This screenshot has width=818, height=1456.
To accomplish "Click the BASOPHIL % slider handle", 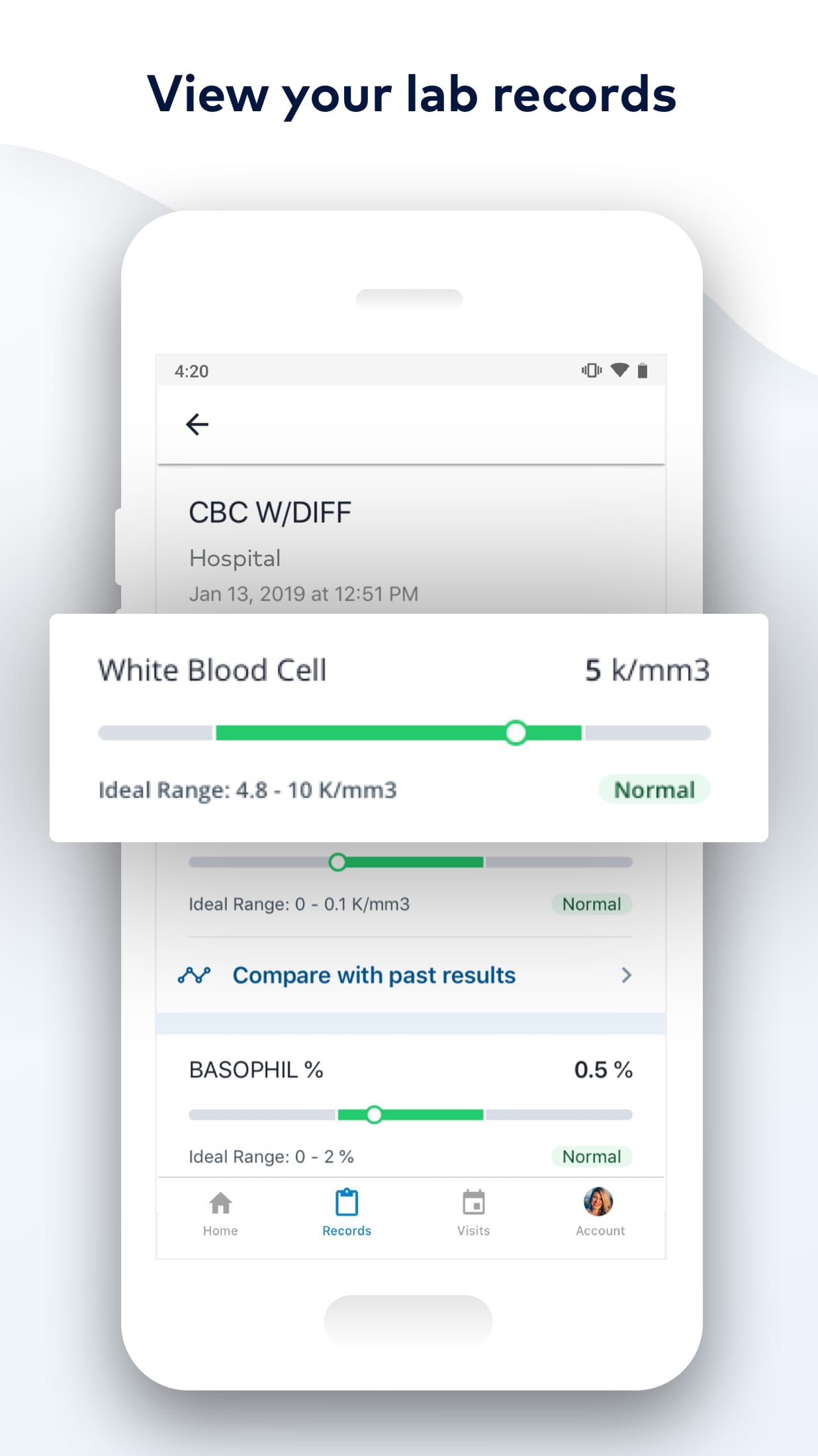I will [374, 1115].
